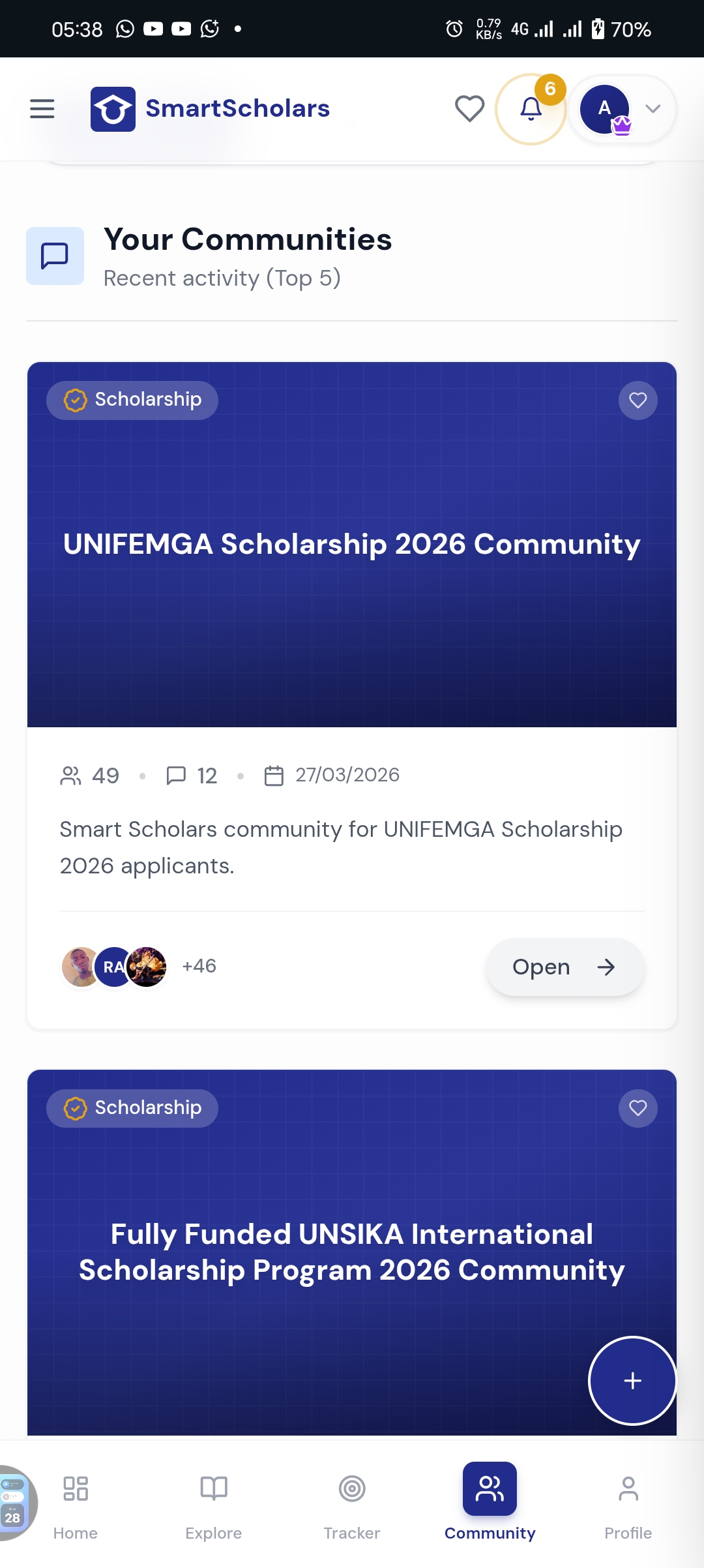
Task: Tap the user avatar with crown
Action: 606,109
